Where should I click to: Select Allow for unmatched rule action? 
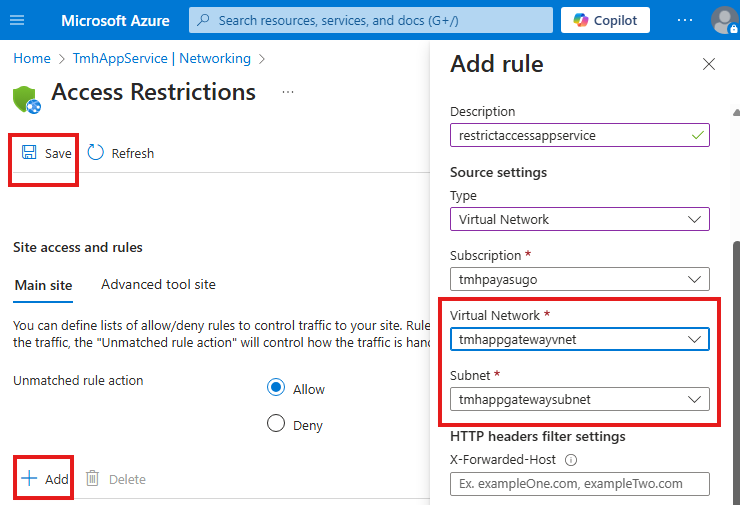276,387
